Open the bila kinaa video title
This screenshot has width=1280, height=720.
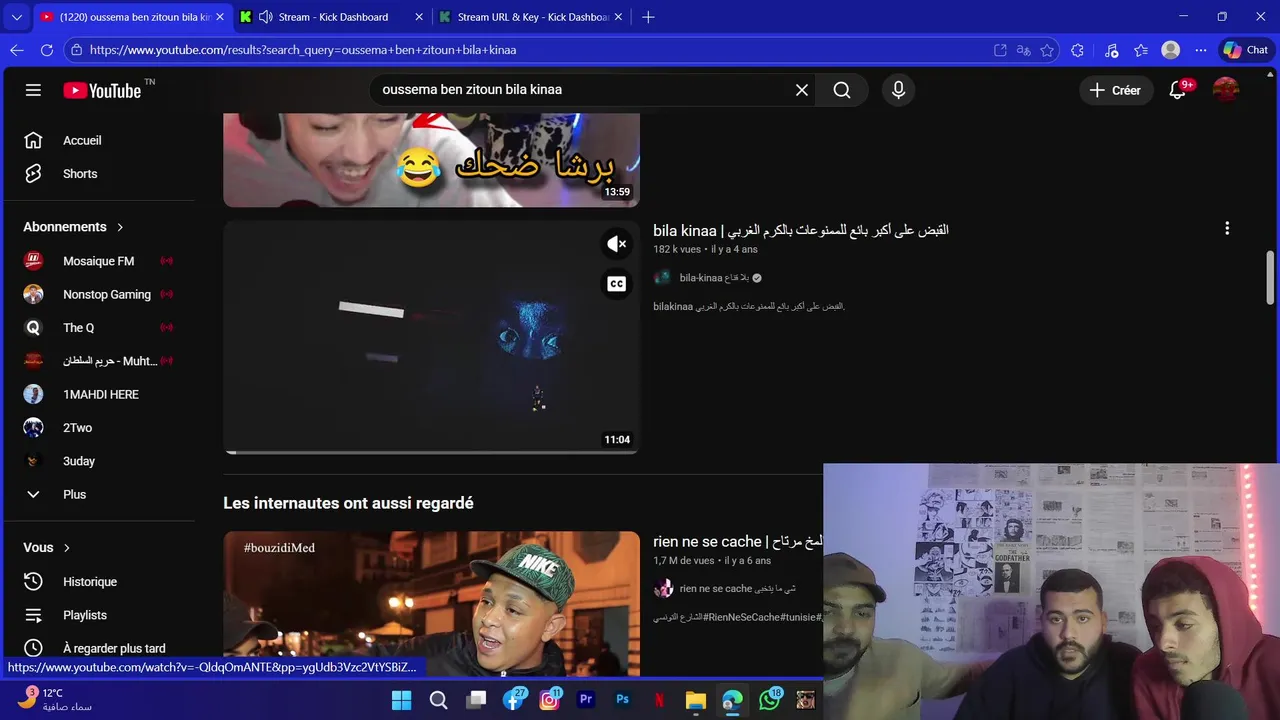(x=801, y=230)
